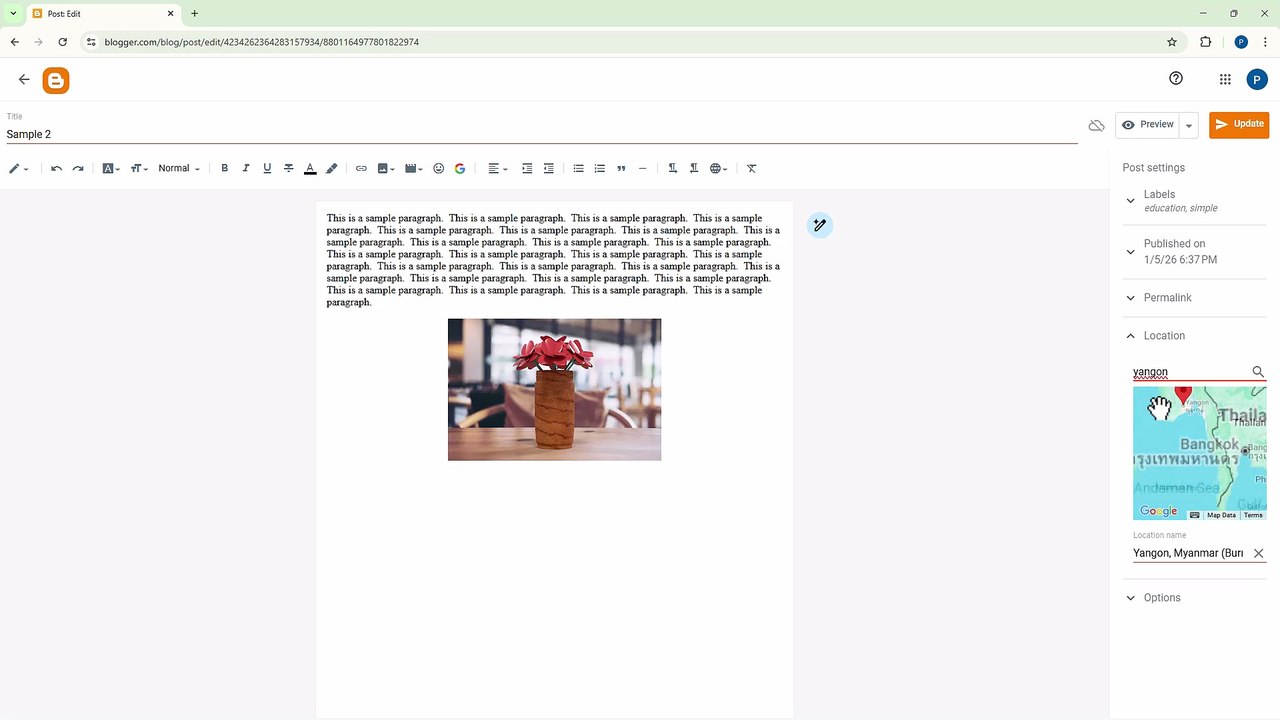Bookmark this page with the star
1280x720 pixels.
(x=1172, y=42)
